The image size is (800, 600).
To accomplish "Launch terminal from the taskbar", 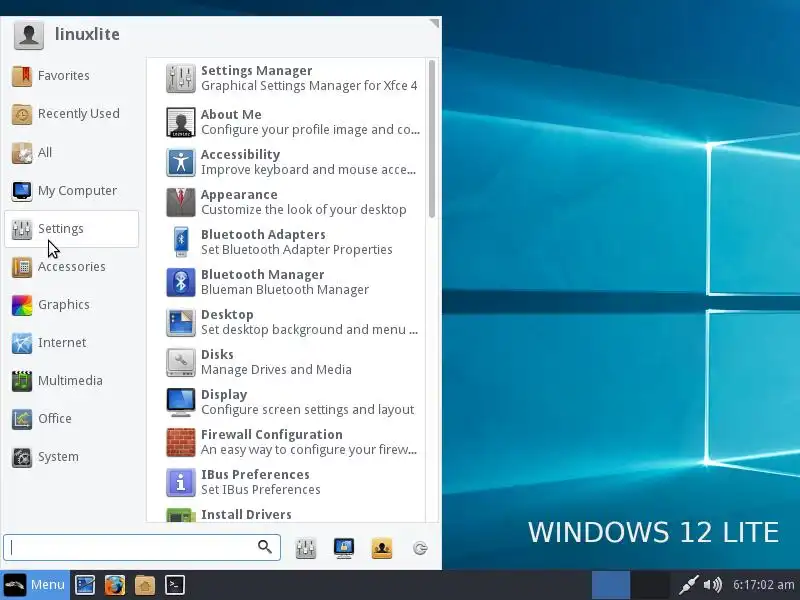I will pos(174,585).
